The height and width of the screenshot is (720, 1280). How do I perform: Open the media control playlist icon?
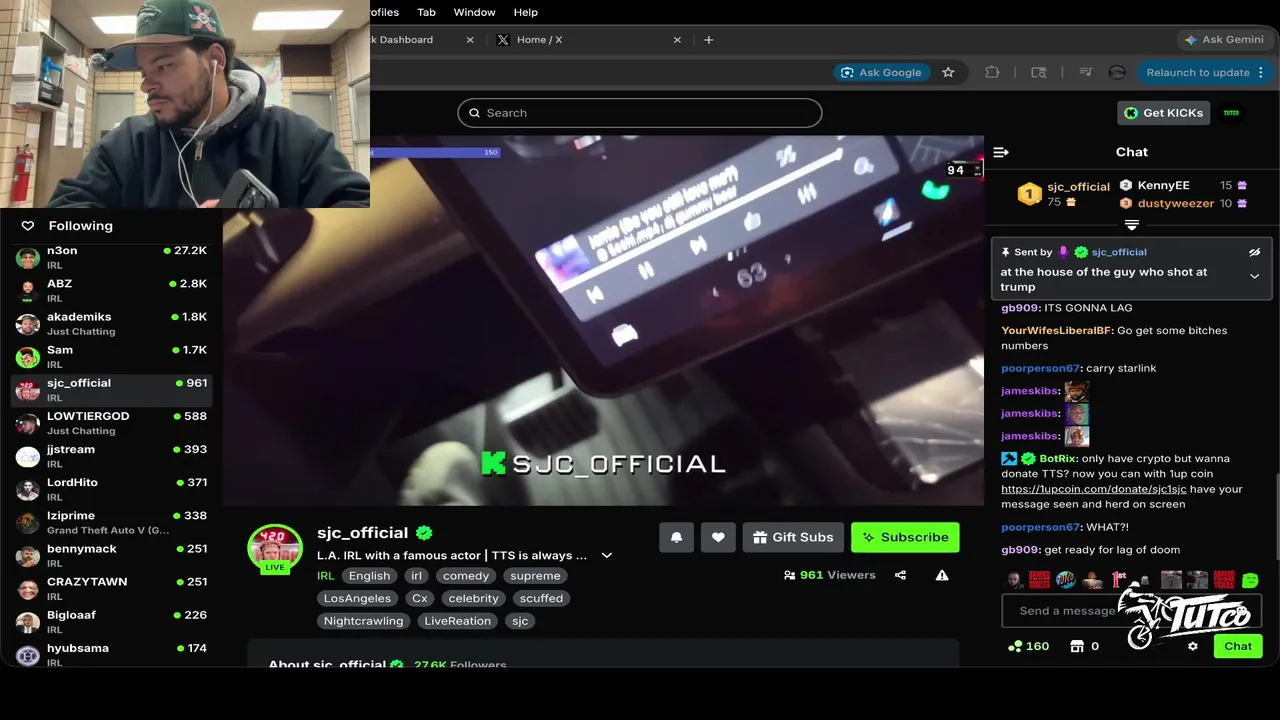[x=1085, y=72]
